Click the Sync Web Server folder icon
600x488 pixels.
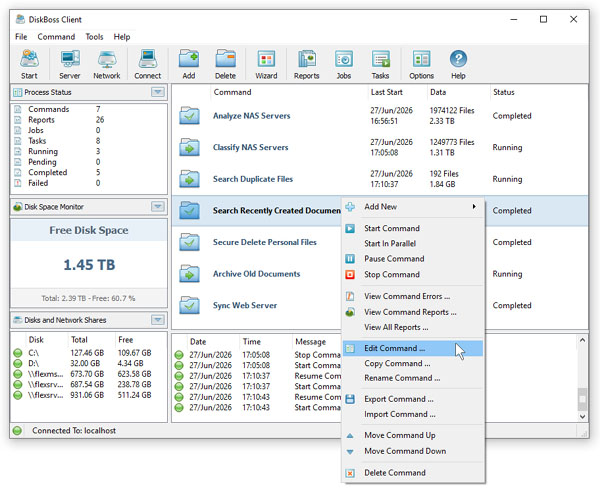[189, 305]
